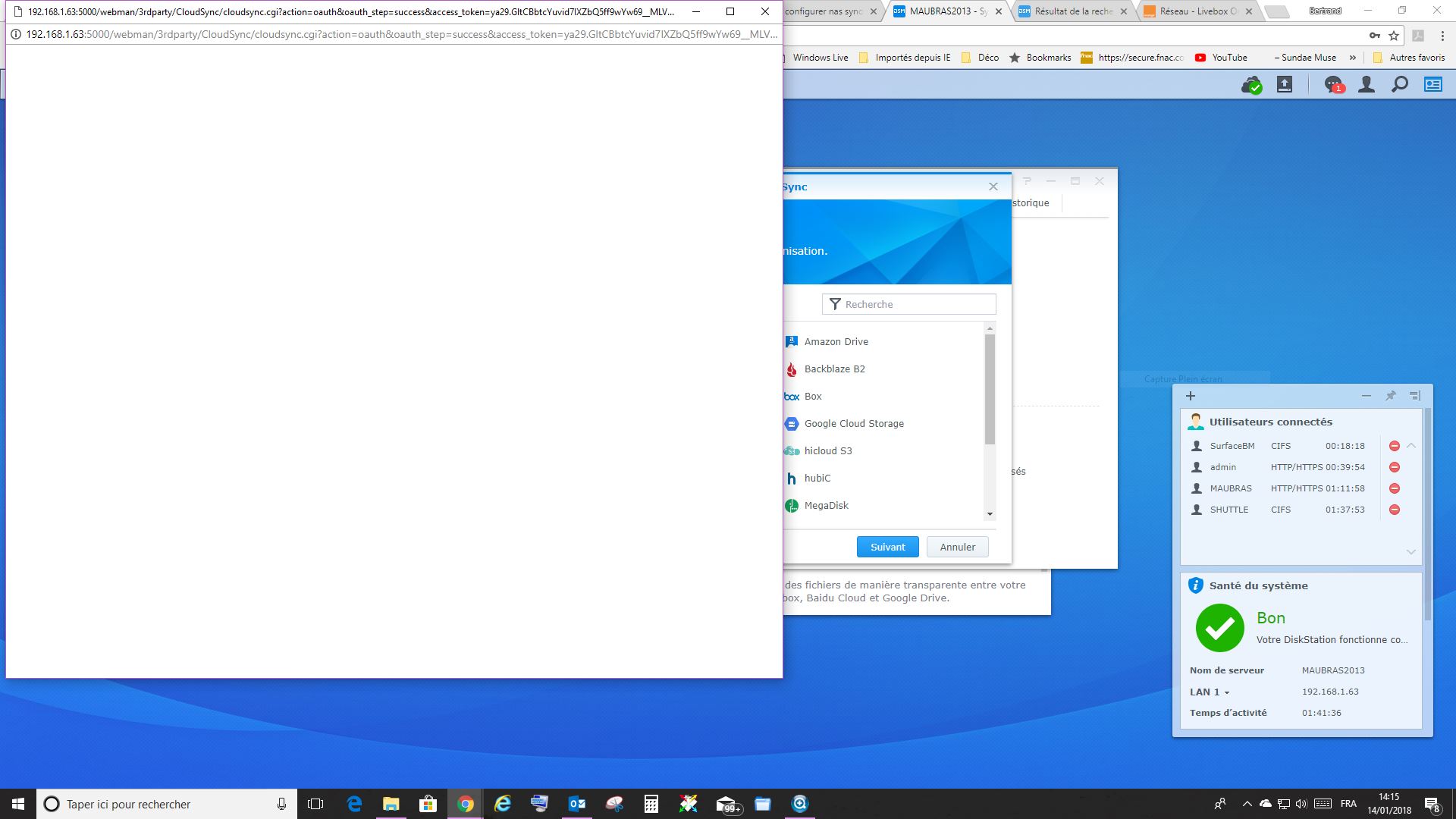Image resolution: width=1456 pixels, height=819 pixels.
Task: Open Déco bookmark folder
Action: point(980,58)
